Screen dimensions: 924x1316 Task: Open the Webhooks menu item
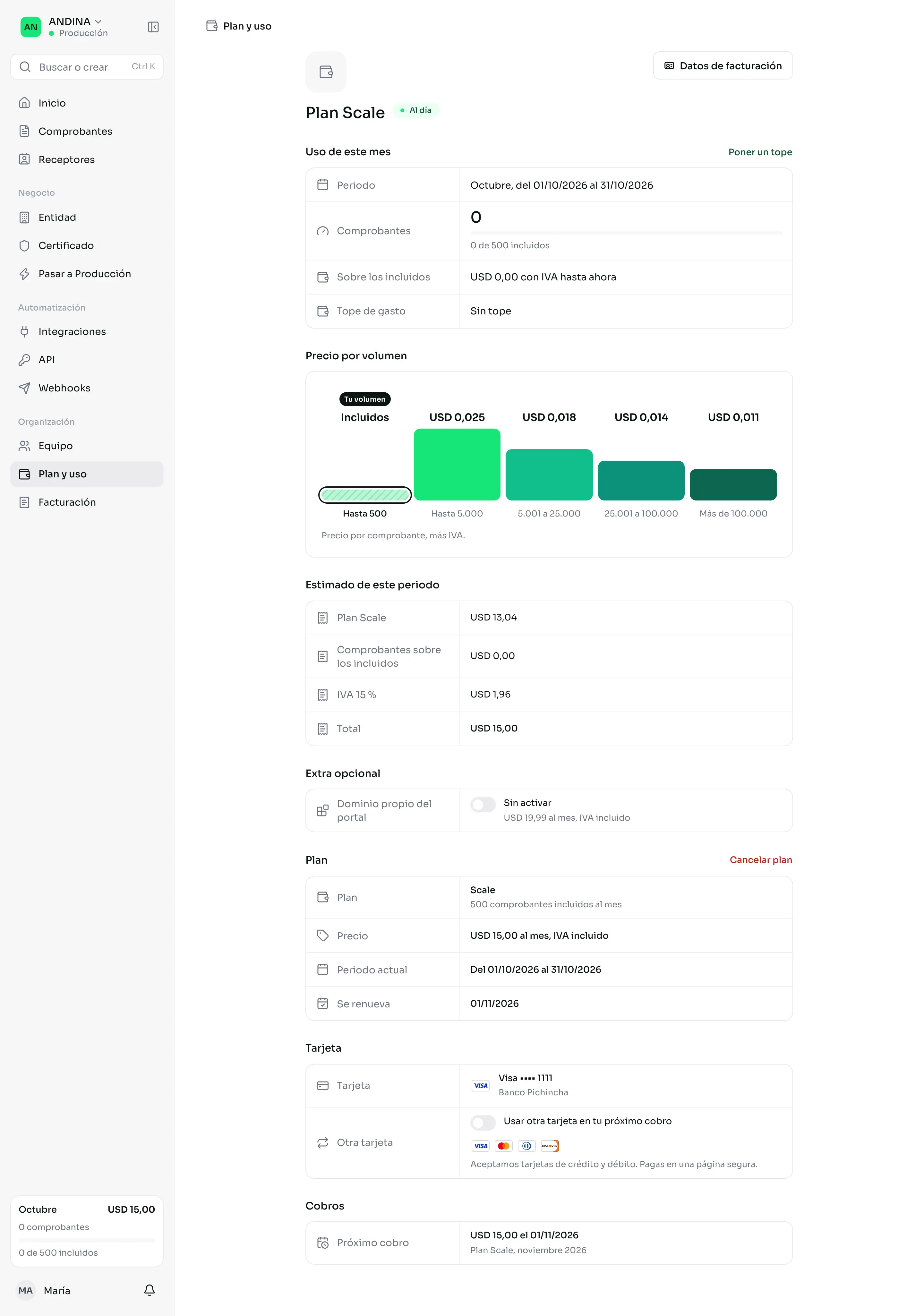point(87,388)
